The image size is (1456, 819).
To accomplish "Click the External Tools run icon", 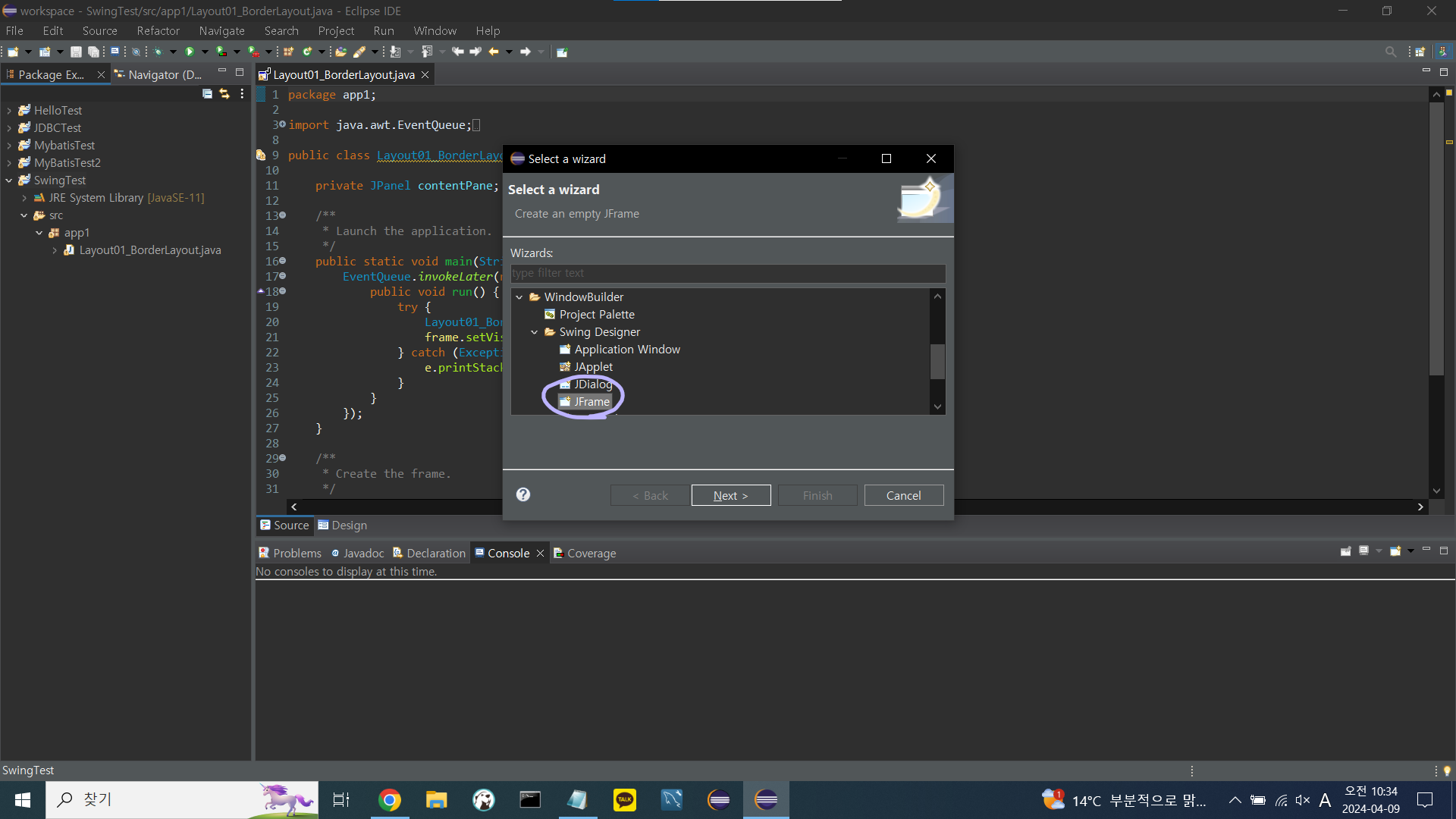I will click(x=253, y=52).
